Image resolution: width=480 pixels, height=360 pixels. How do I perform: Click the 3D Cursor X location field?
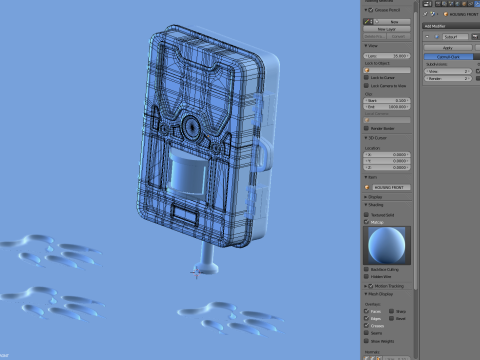(x=387, y=155)
